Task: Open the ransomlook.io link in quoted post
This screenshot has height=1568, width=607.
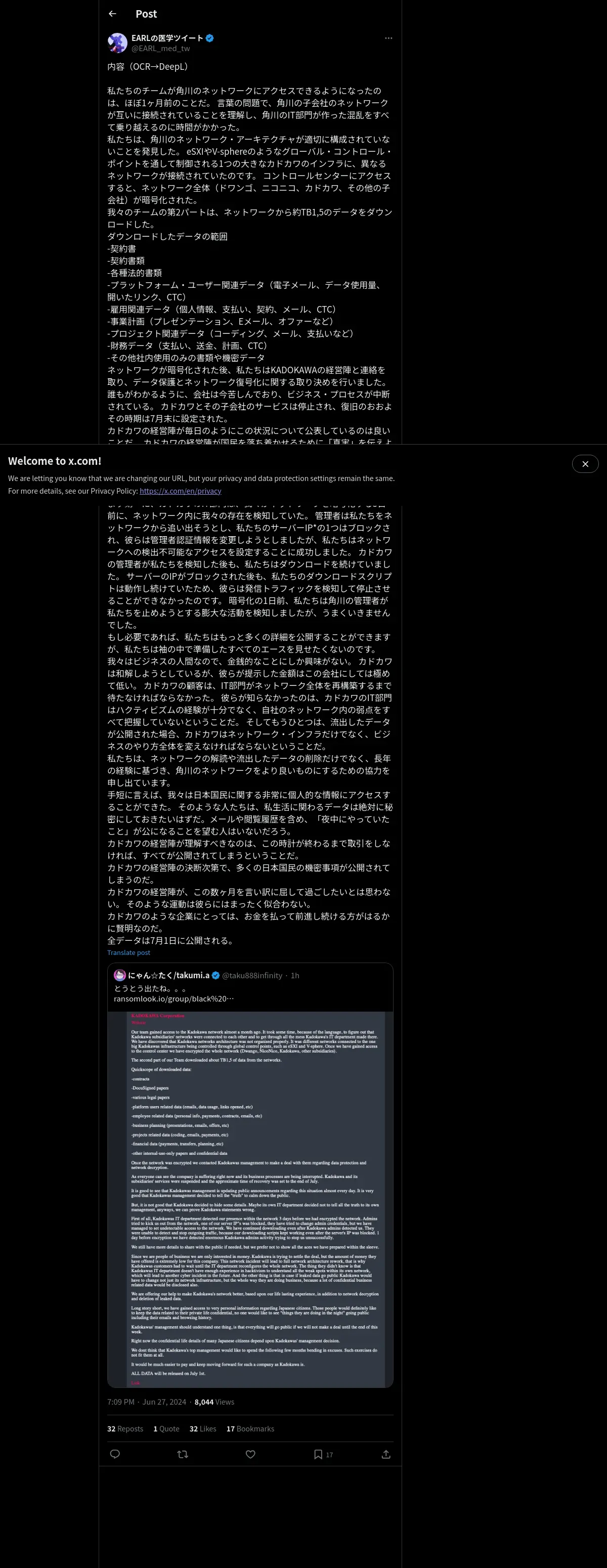Action: (174, 998)
